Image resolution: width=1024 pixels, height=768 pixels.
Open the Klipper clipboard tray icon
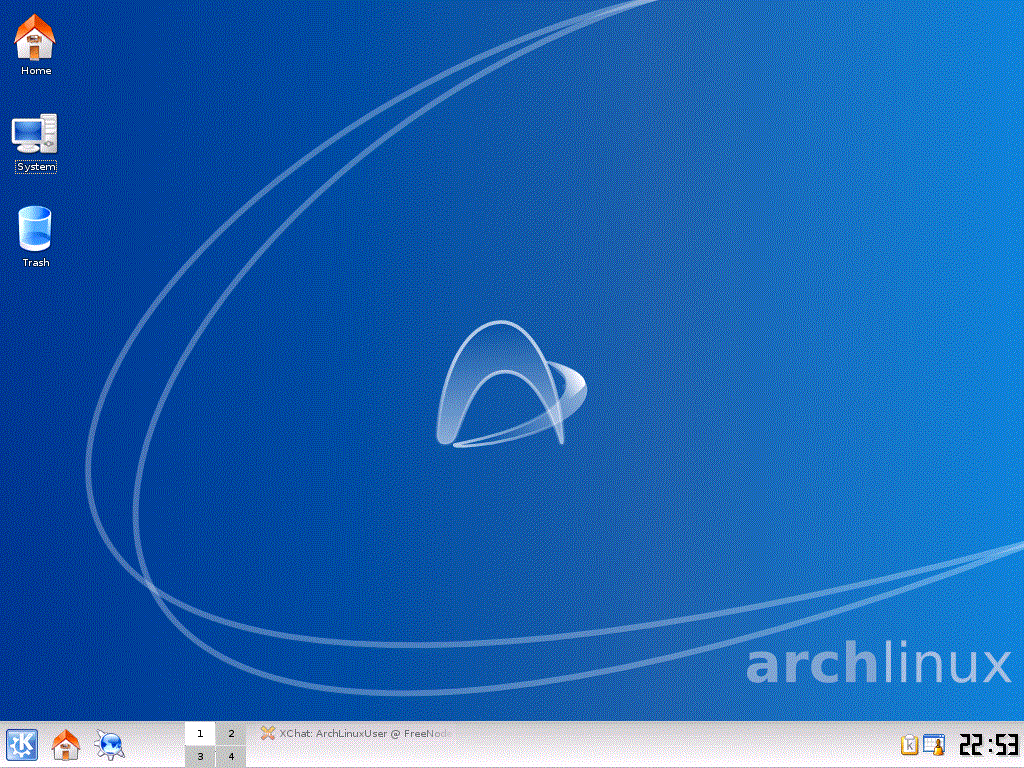[x=909, y=745]
